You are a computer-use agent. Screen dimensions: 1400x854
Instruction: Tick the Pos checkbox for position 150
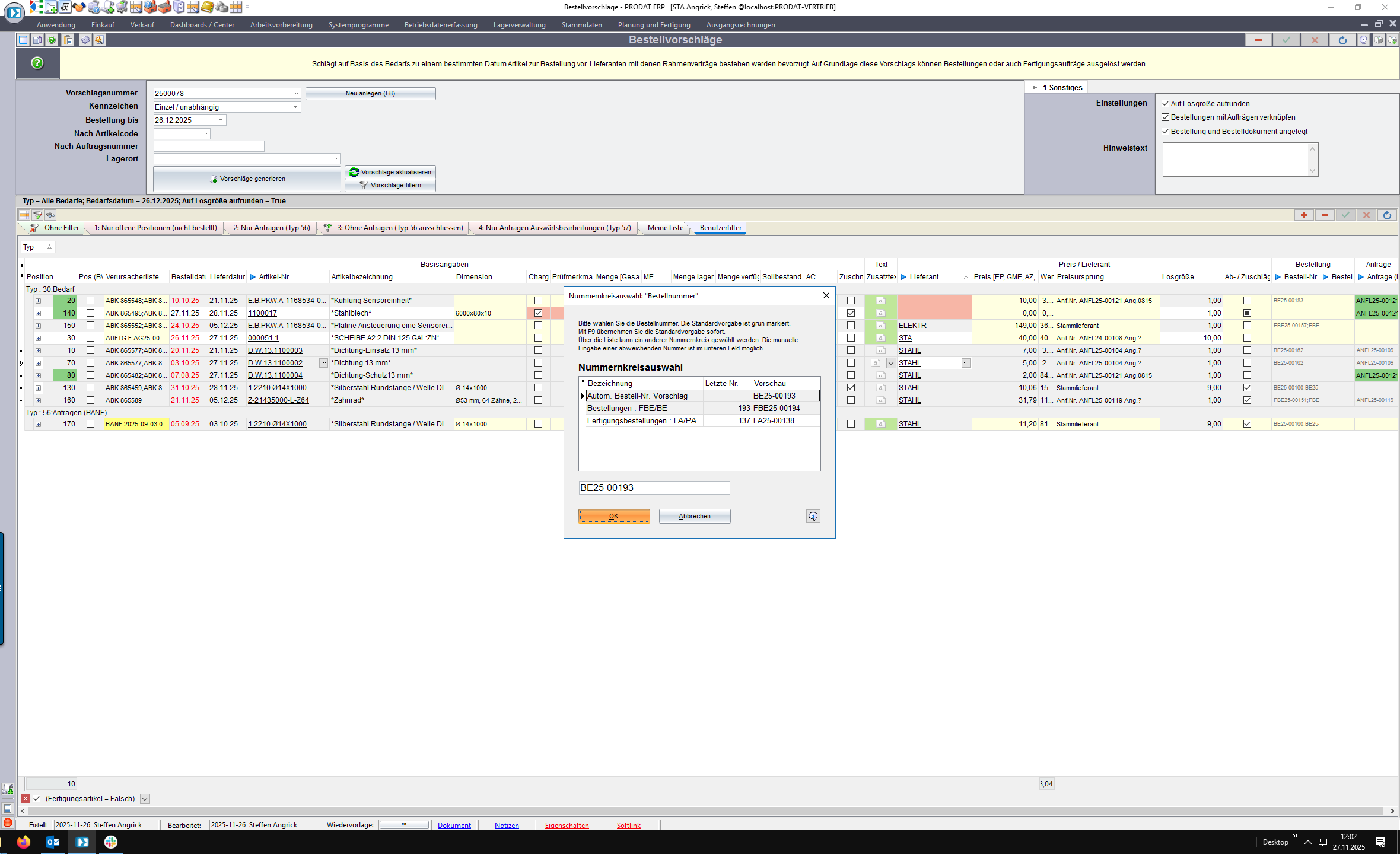click(91, 326)
